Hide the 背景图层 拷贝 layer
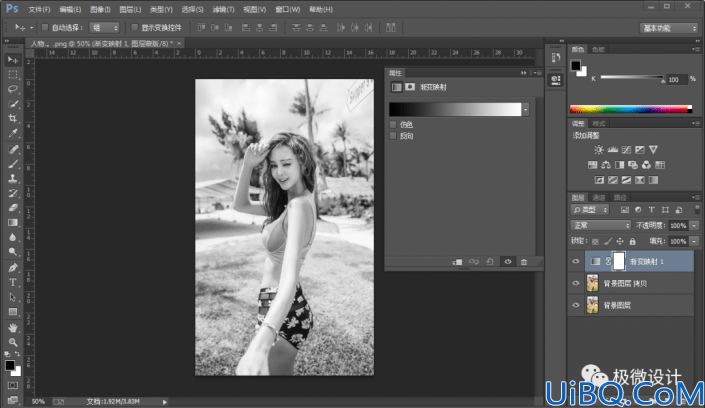705x408 pixels. [x=576, y=283]
